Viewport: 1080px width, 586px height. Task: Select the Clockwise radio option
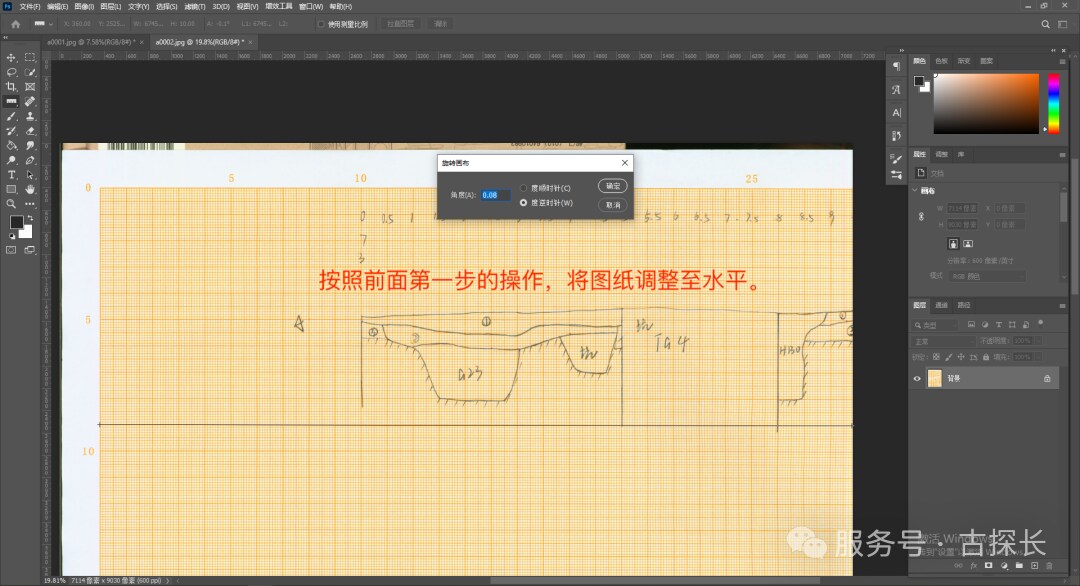(x=523, y=188)
